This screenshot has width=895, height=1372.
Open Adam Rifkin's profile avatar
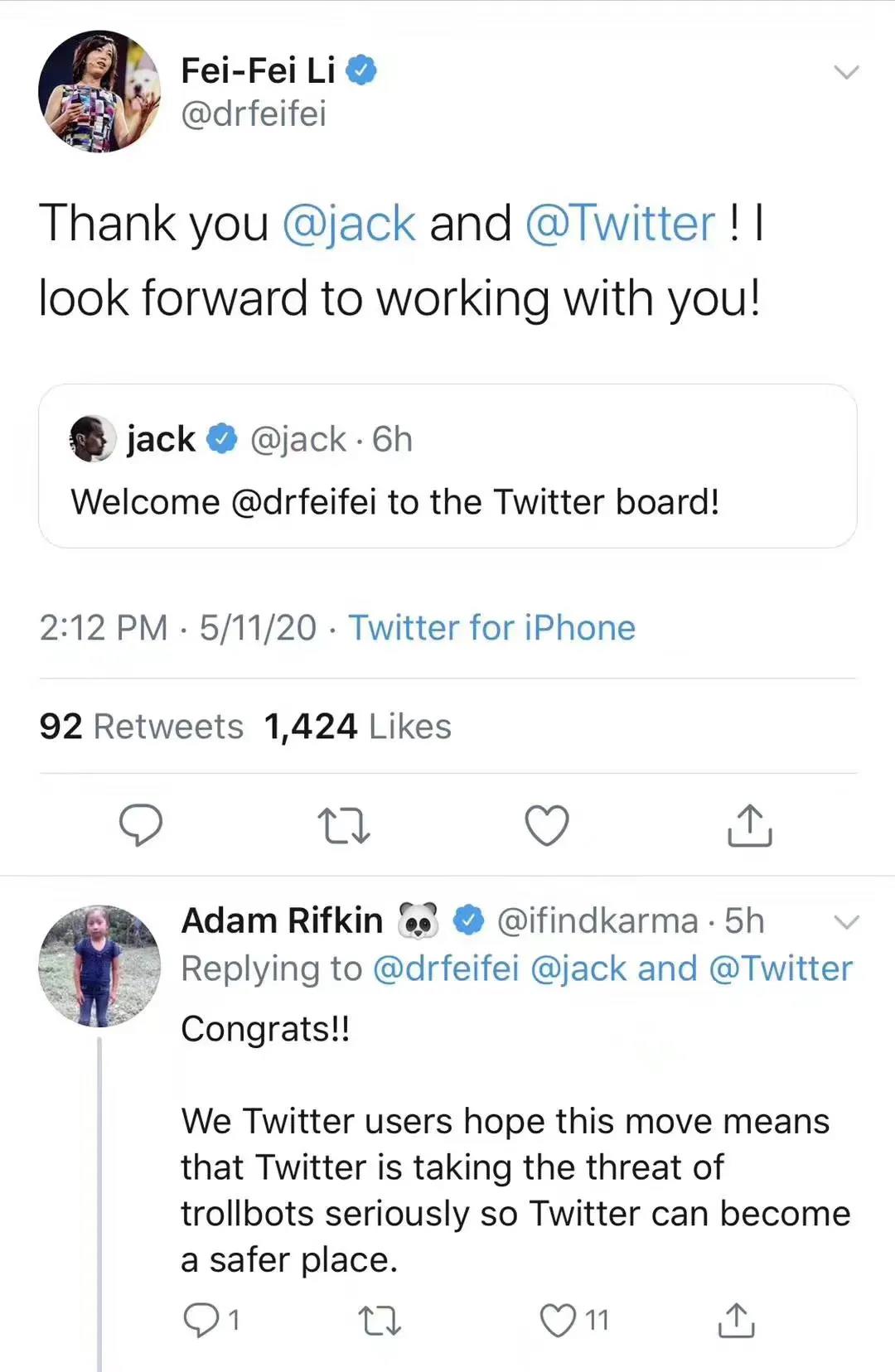click(x=99, y=966)
